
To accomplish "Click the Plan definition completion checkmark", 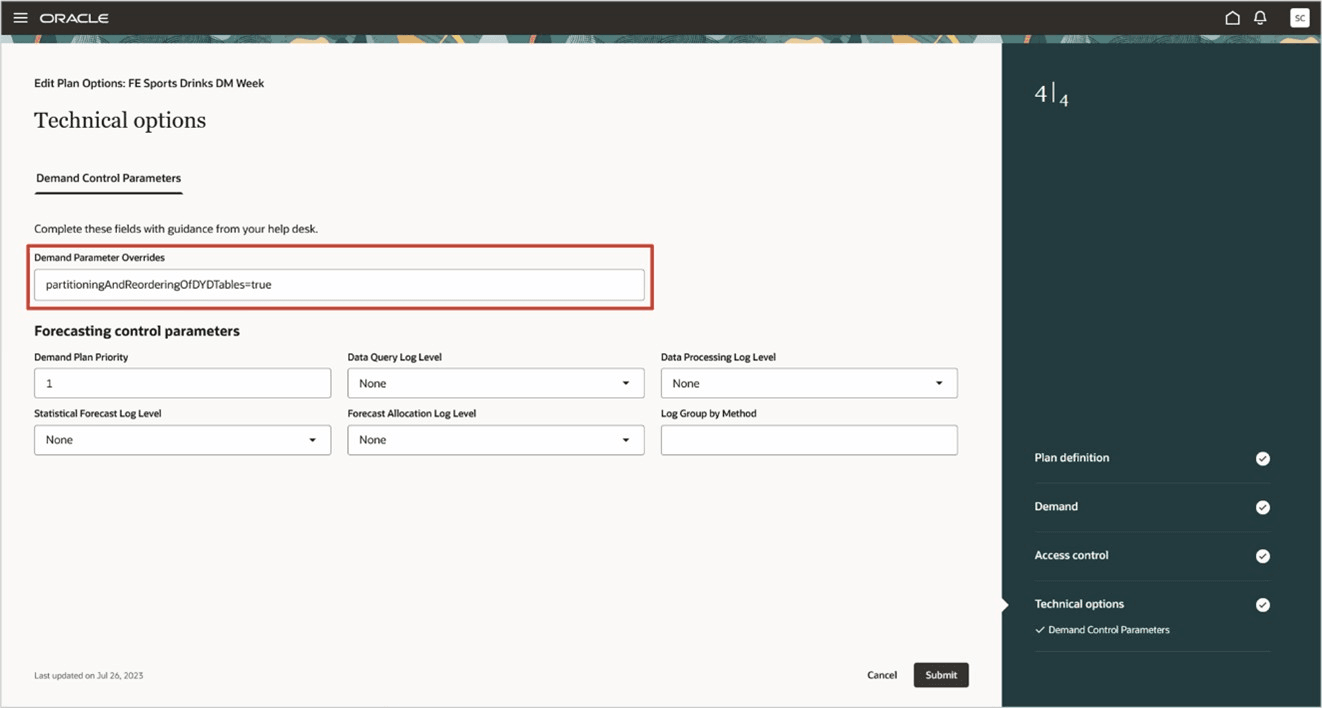I will click(x=1262, y=458).
